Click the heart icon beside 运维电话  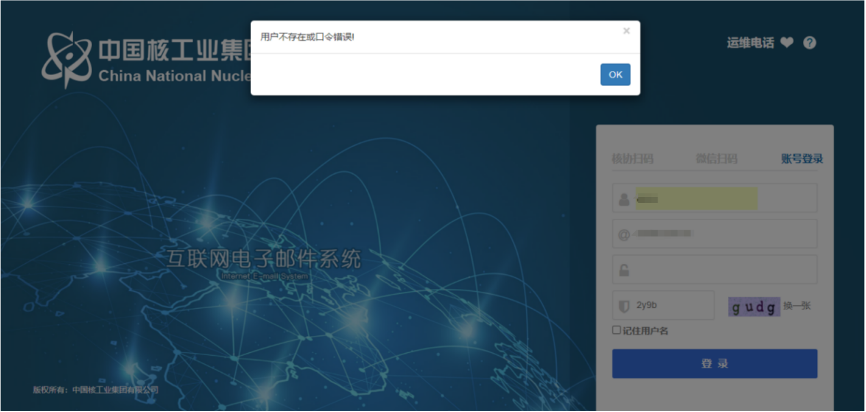787,43
